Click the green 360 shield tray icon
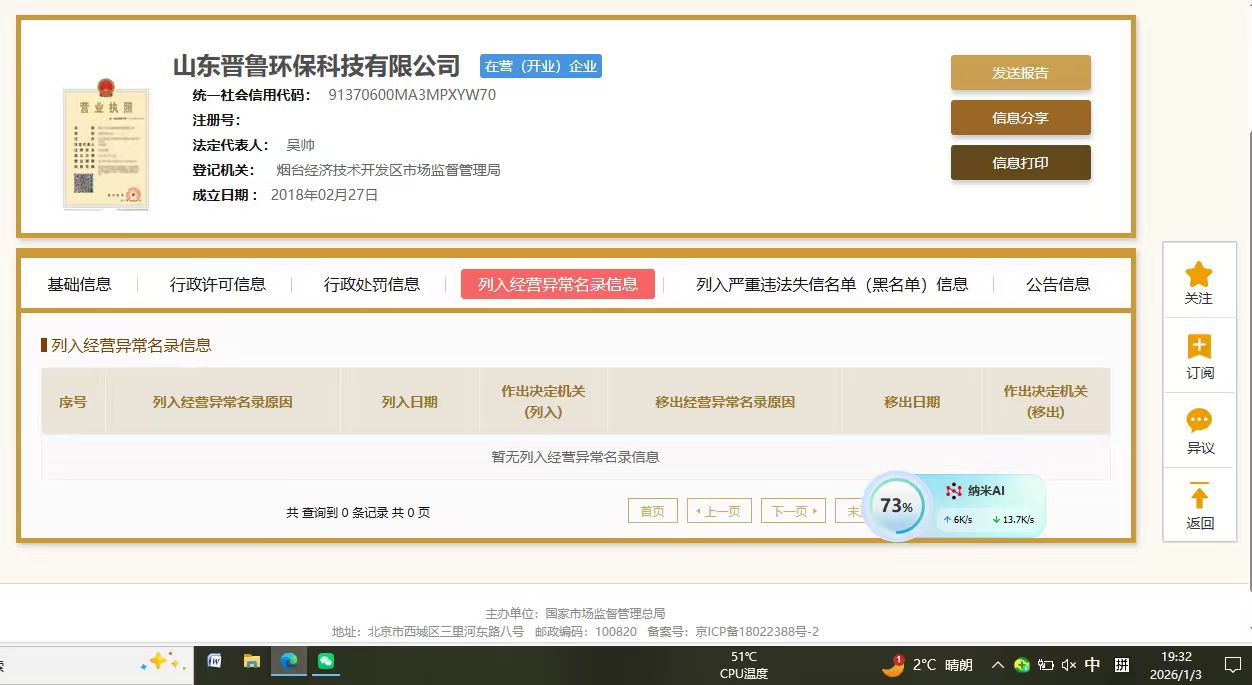The image size is (1252, 685). click(x=1022, y=665)
